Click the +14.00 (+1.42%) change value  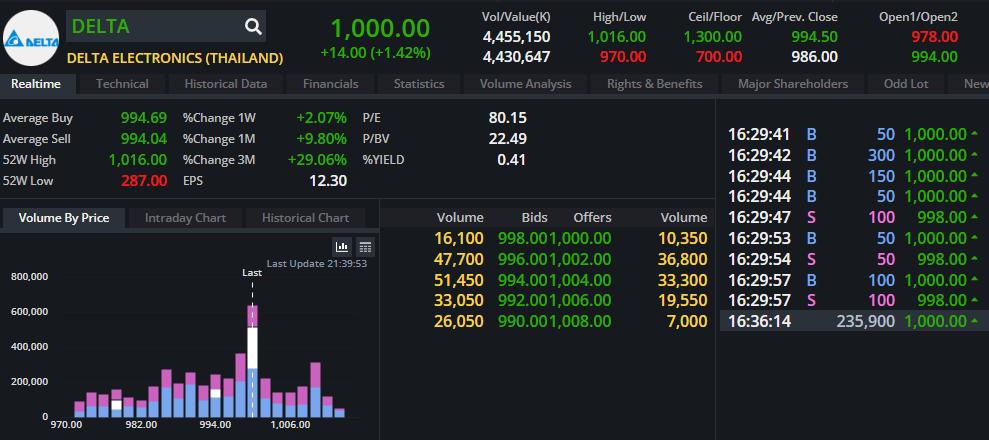(x=375, y=52)
